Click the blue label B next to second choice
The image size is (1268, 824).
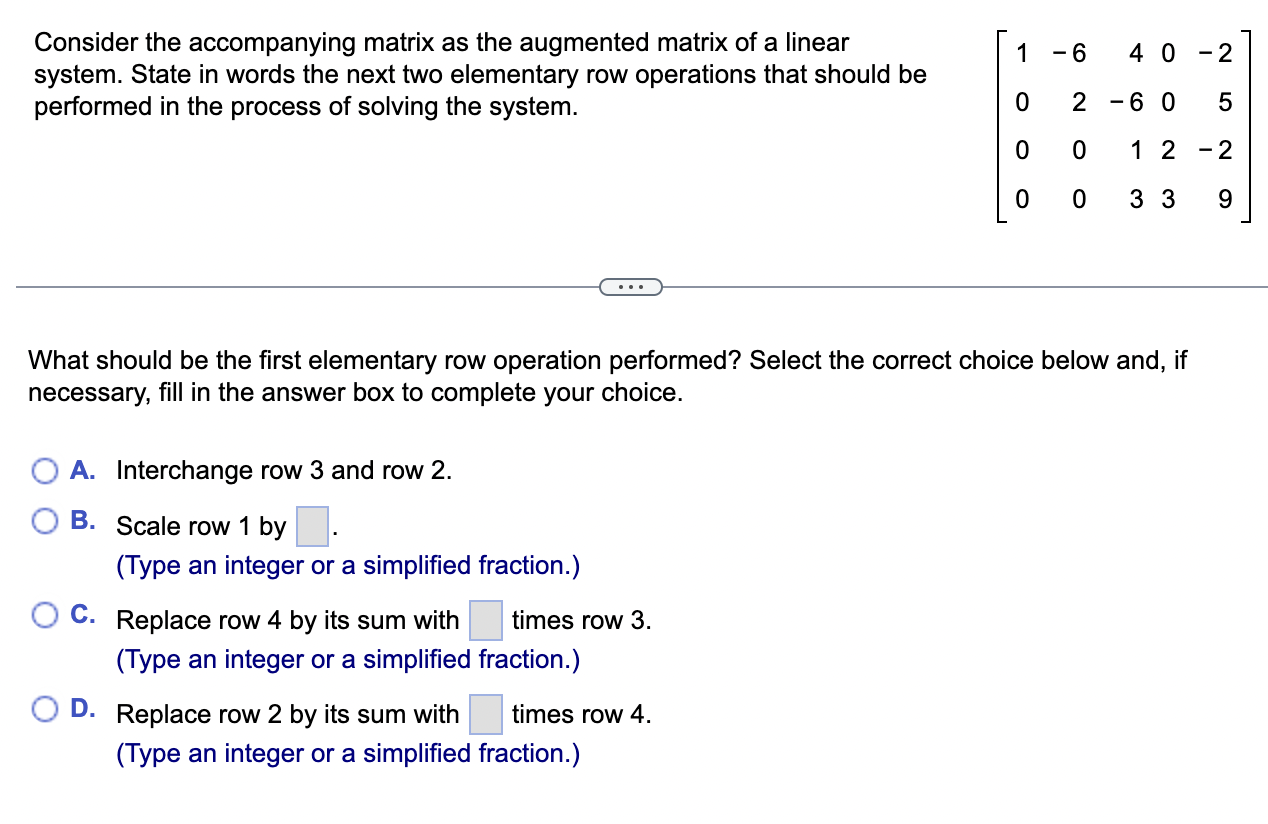(84, 519)
